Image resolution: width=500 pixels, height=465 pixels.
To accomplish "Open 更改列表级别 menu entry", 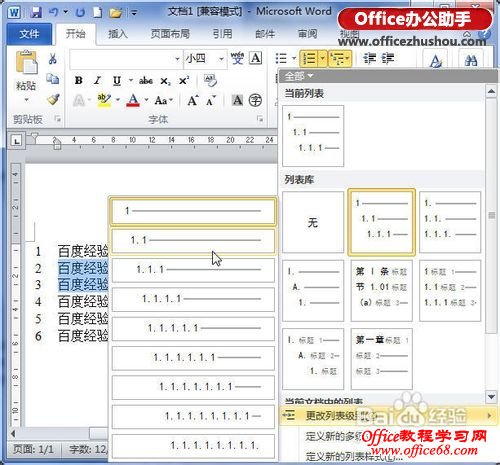I will coord(388,416).
